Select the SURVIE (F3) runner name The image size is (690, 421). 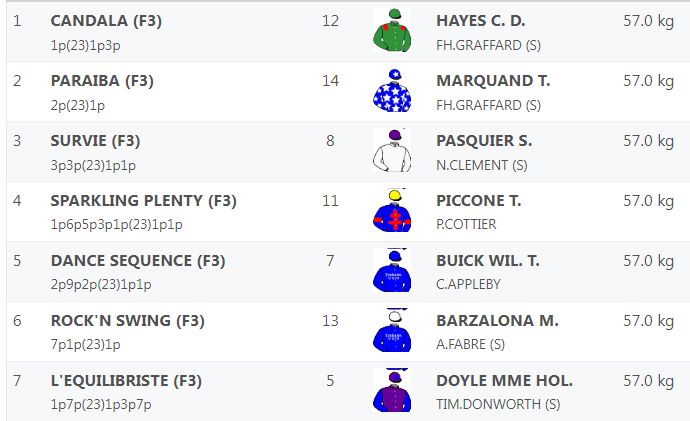[95, 141]
